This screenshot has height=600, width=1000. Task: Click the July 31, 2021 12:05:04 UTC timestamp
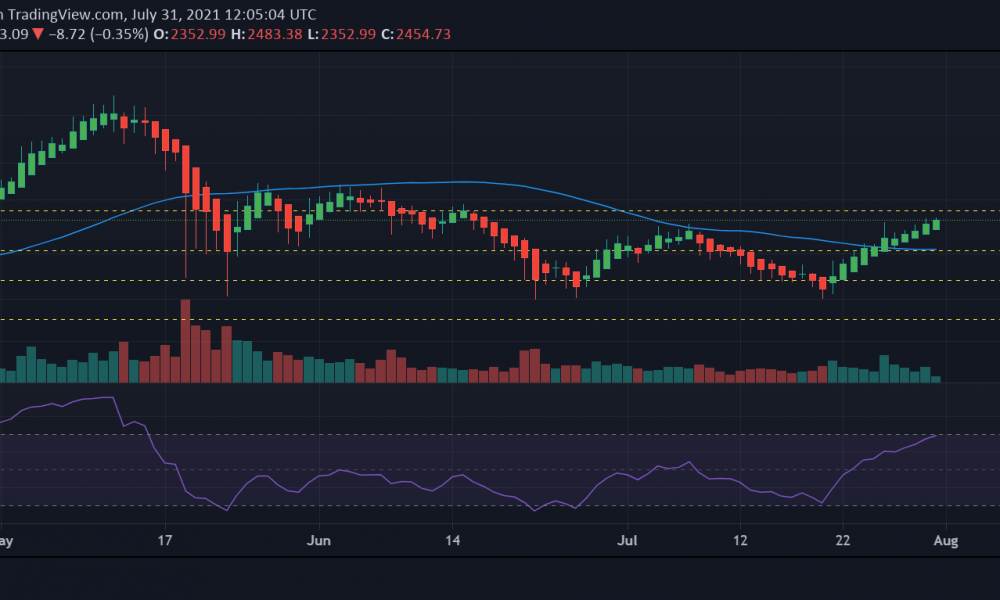pyautogui.click(x=223, y=14)
